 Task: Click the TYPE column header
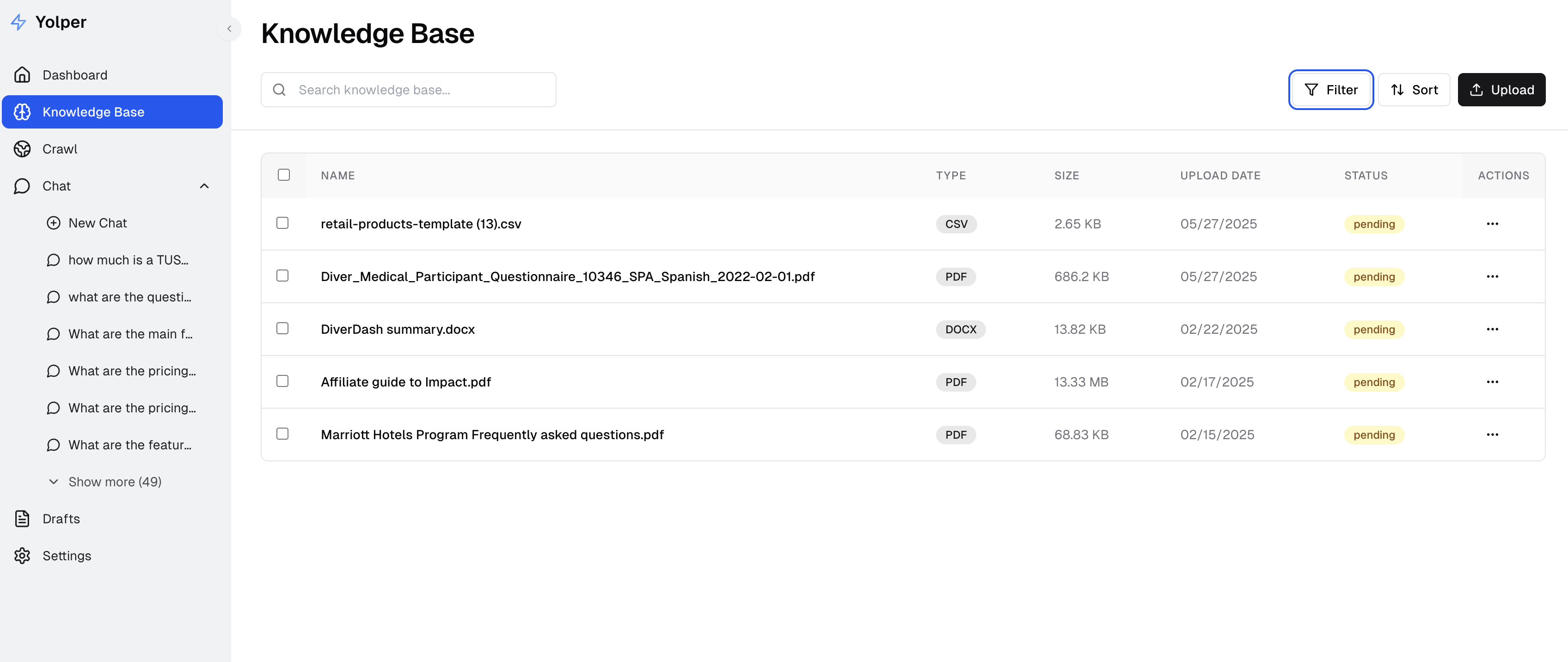[951, 176]
